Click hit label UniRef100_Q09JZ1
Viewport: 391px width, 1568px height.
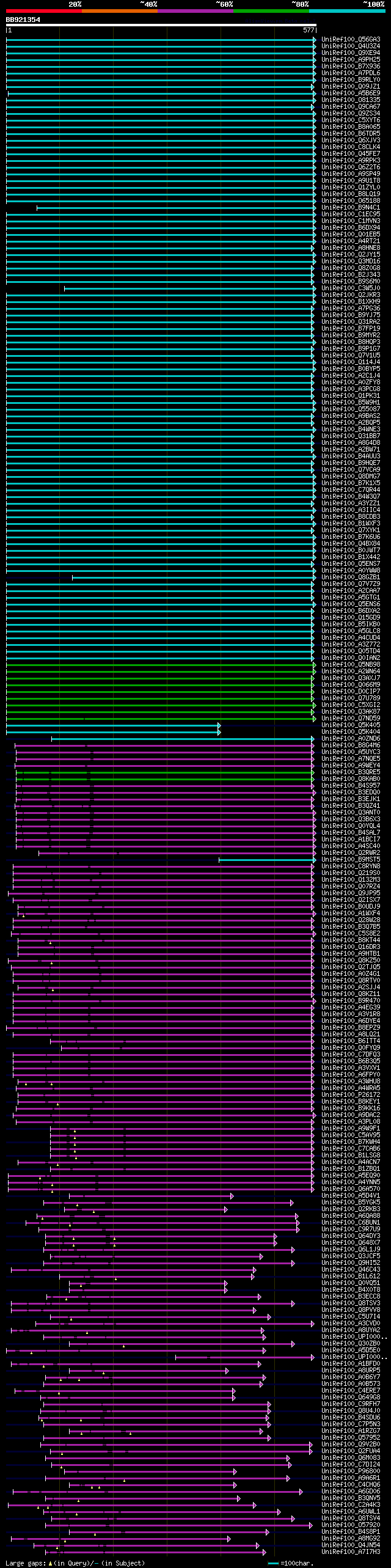point(351,86)
